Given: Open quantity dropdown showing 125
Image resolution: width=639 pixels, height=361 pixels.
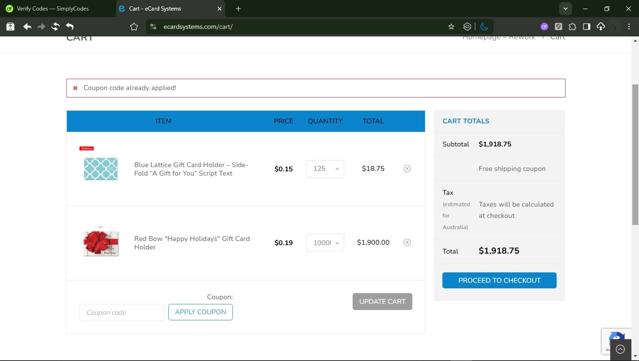Looking at the screenshot, I should [x=325, y=169].
